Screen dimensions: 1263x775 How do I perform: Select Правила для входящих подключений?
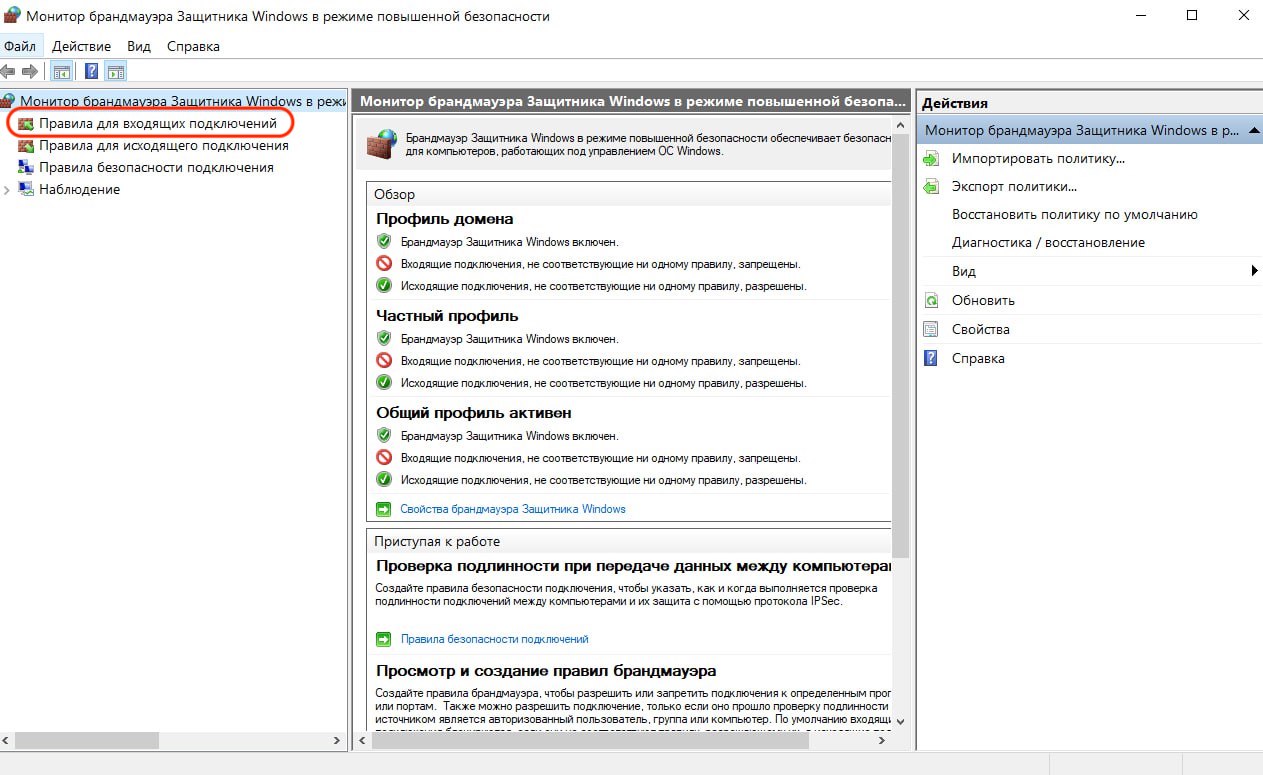157,123
